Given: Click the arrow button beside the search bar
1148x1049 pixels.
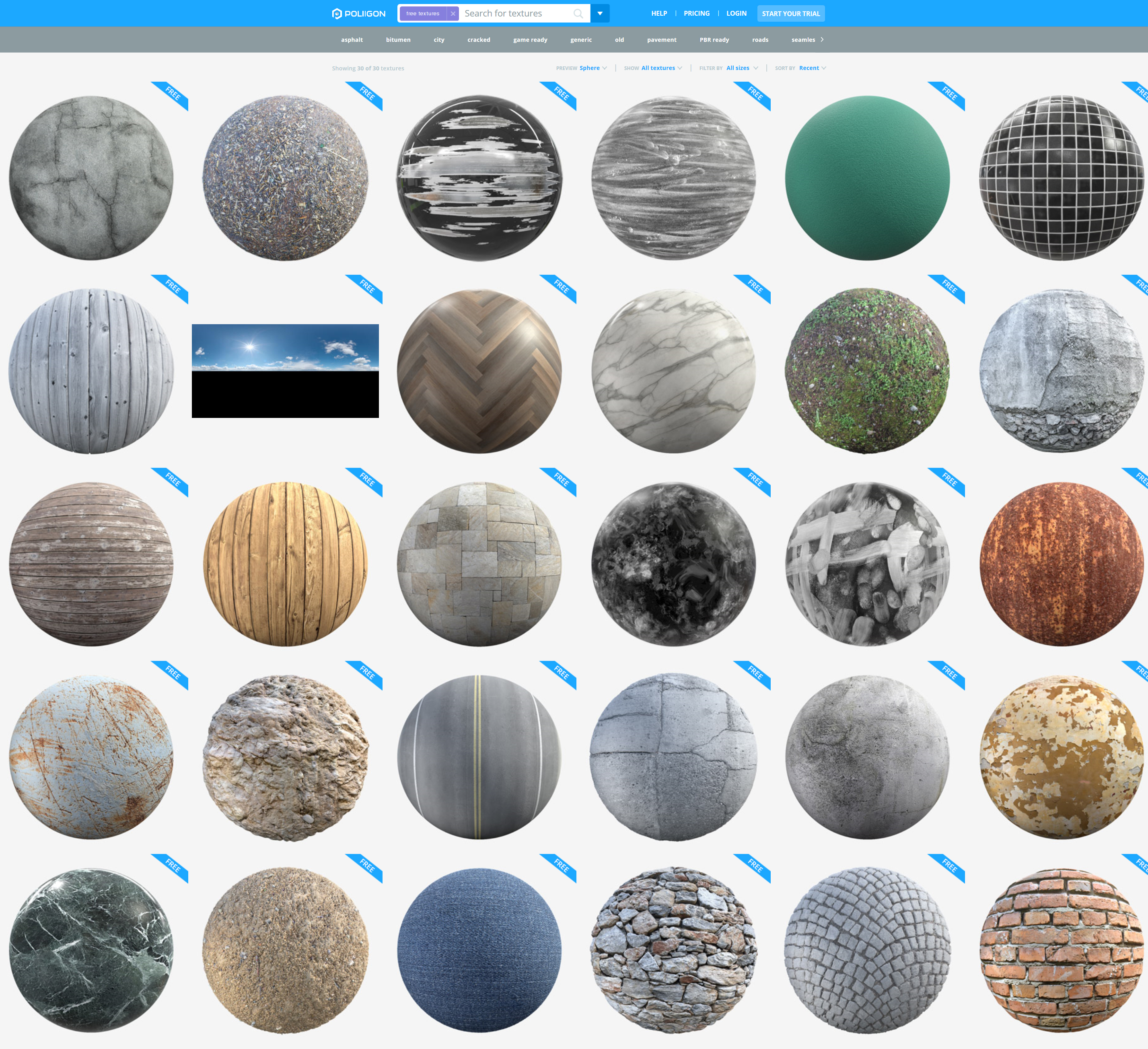Looking at the screenshot, I should 600,13.
